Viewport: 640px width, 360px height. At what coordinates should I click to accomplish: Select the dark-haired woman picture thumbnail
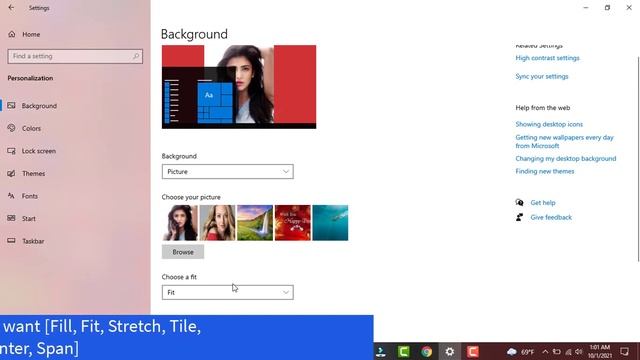(180, 223)
